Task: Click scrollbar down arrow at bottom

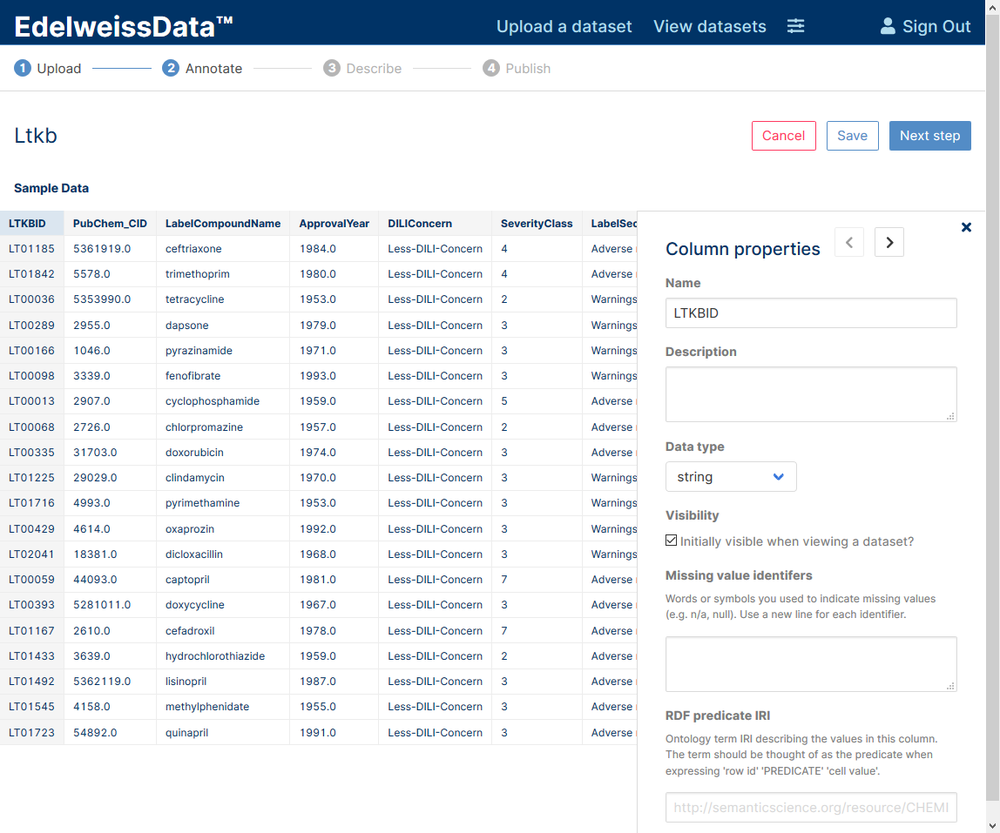Action: 992,825
